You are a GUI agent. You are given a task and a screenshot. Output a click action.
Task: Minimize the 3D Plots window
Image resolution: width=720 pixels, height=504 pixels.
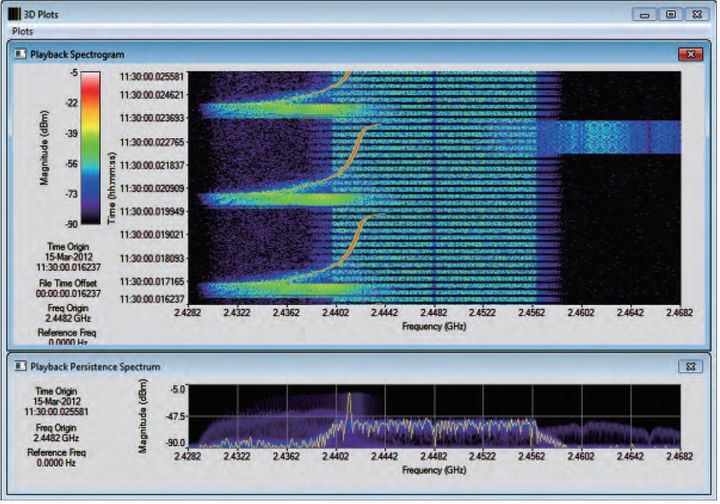click(645, 14)
